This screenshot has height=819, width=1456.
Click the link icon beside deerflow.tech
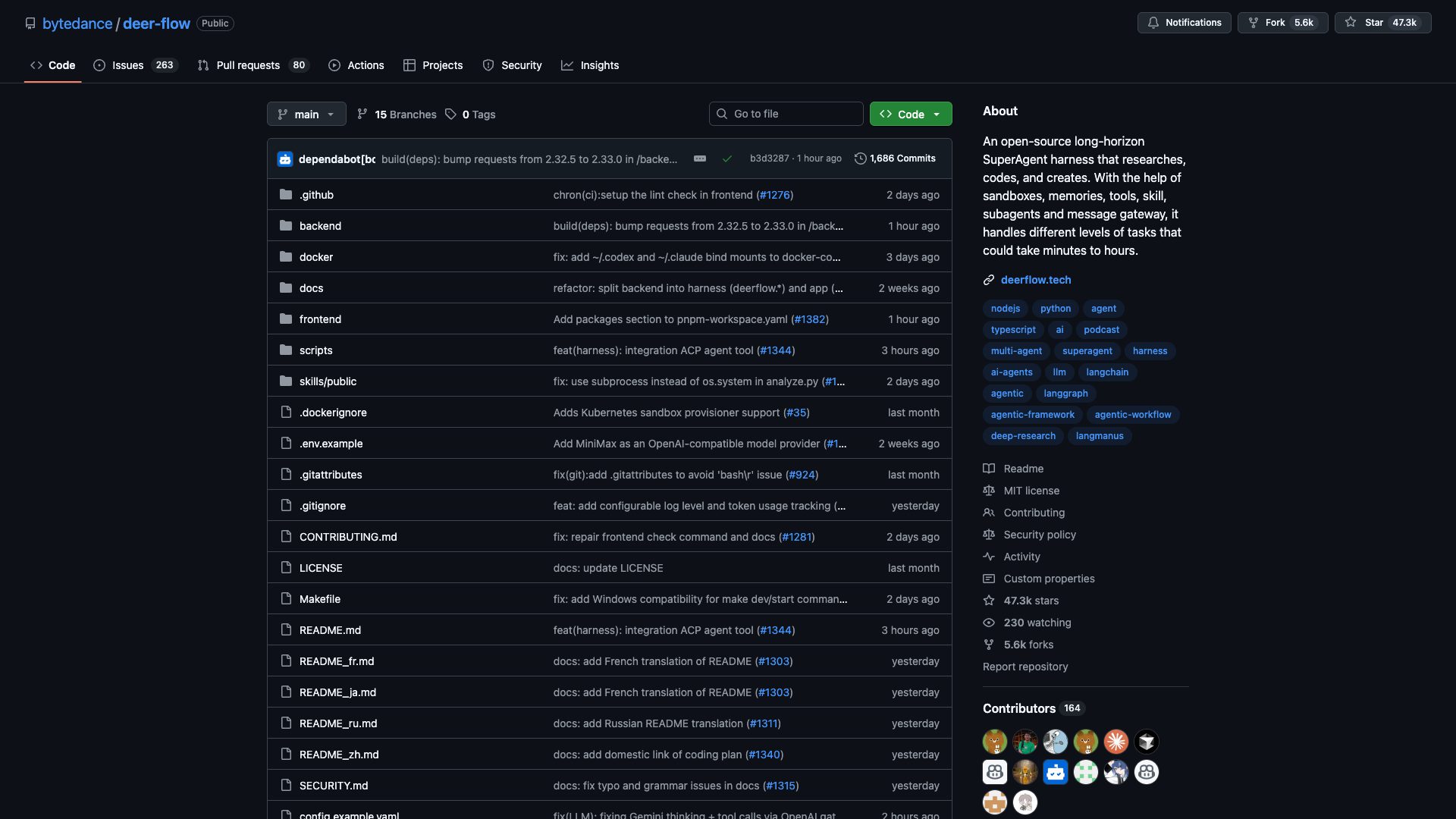pos(988,279)
